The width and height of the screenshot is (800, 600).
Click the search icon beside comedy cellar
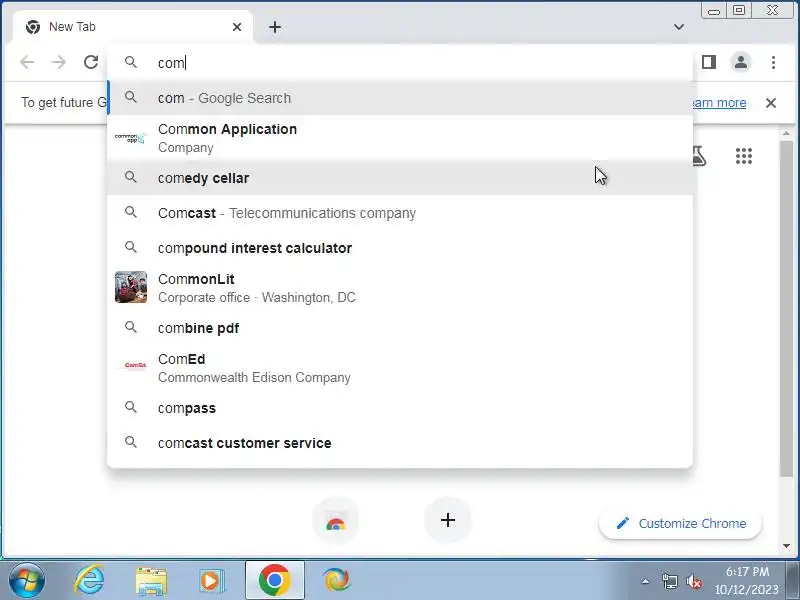(131, 177)
